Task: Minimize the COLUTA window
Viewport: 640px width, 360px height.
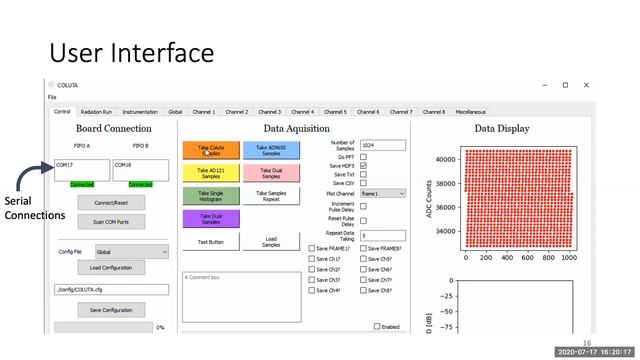Action: click(545, 85)
